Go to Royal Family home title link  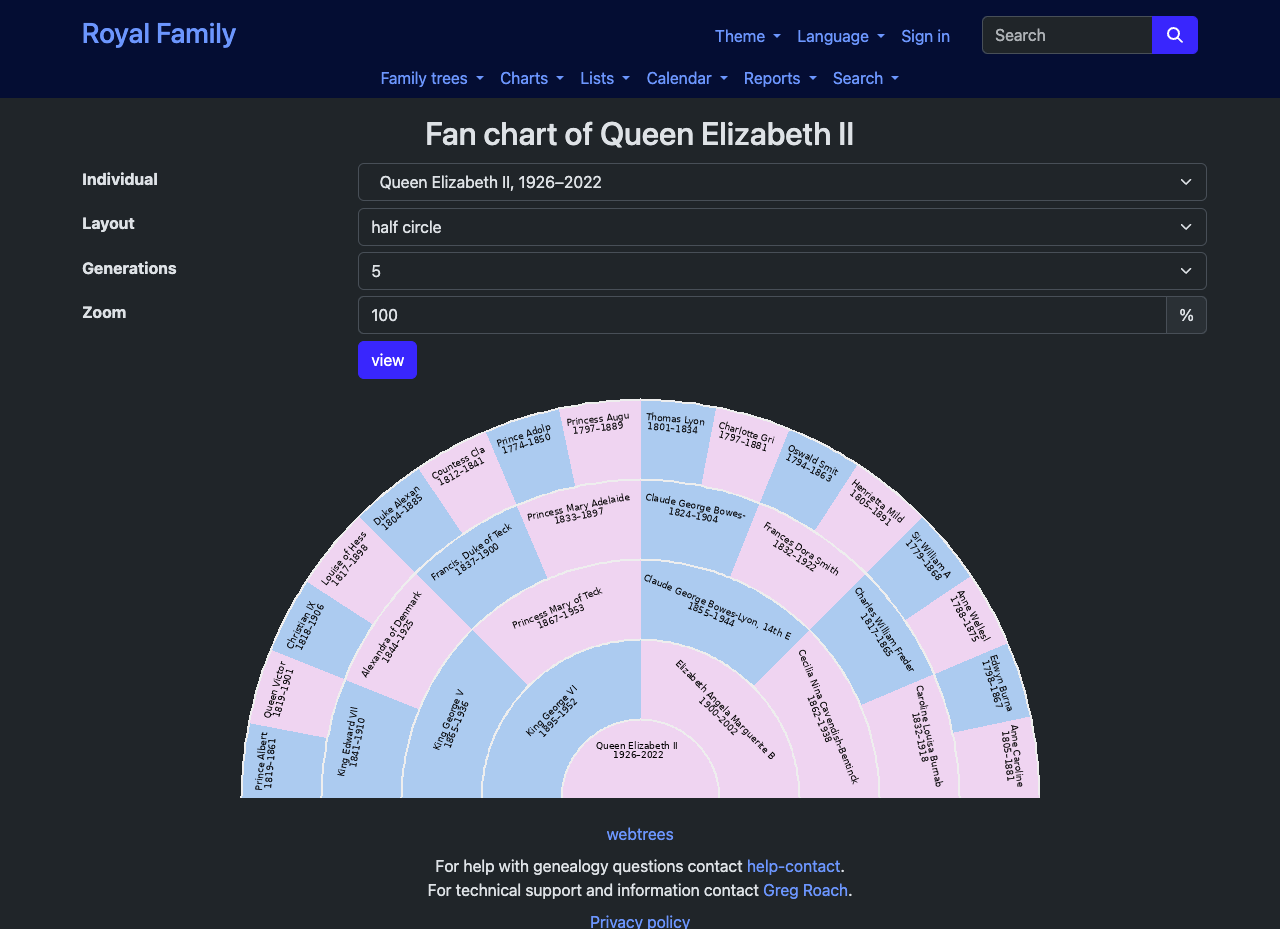159,33
